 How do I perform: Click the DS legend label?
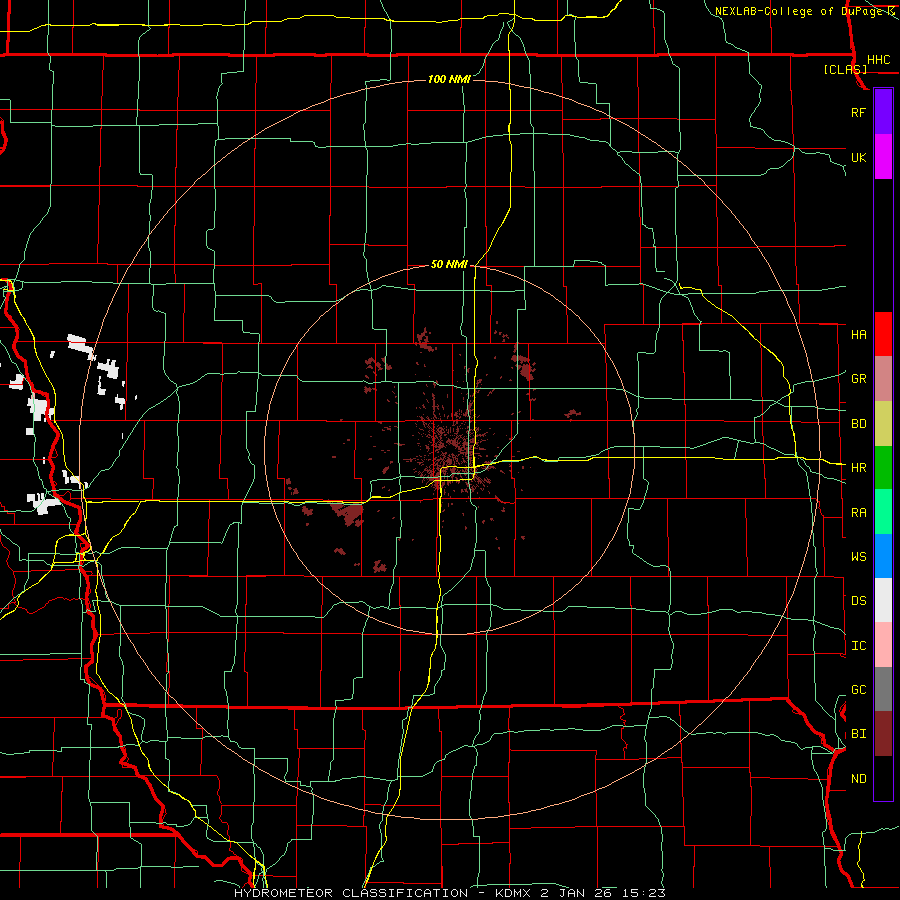[858, 600]
